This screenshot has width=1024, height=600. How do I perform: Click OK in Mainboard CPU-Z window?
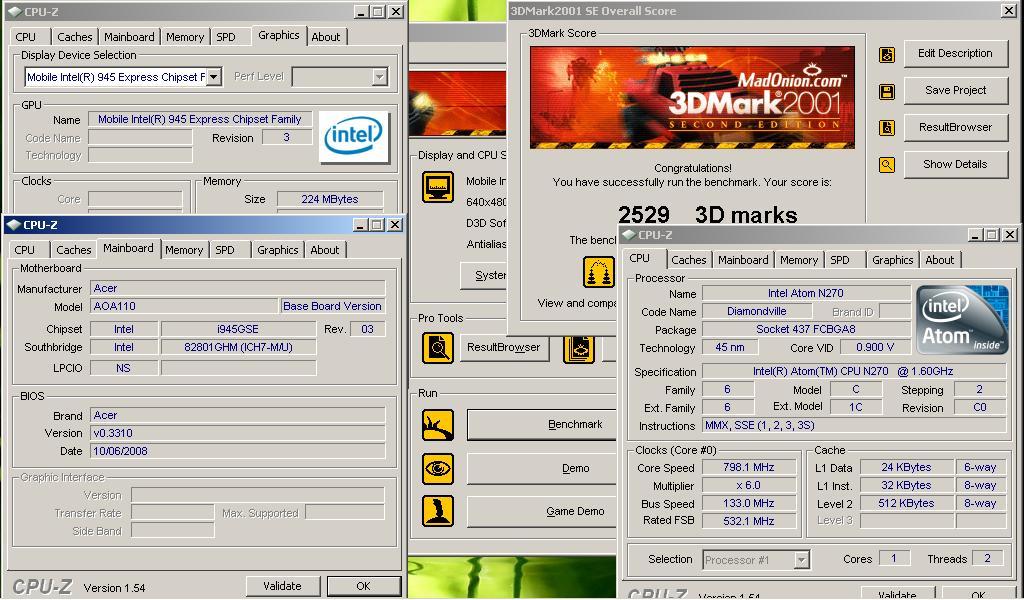pyautogui.click(x=364, y=586)
